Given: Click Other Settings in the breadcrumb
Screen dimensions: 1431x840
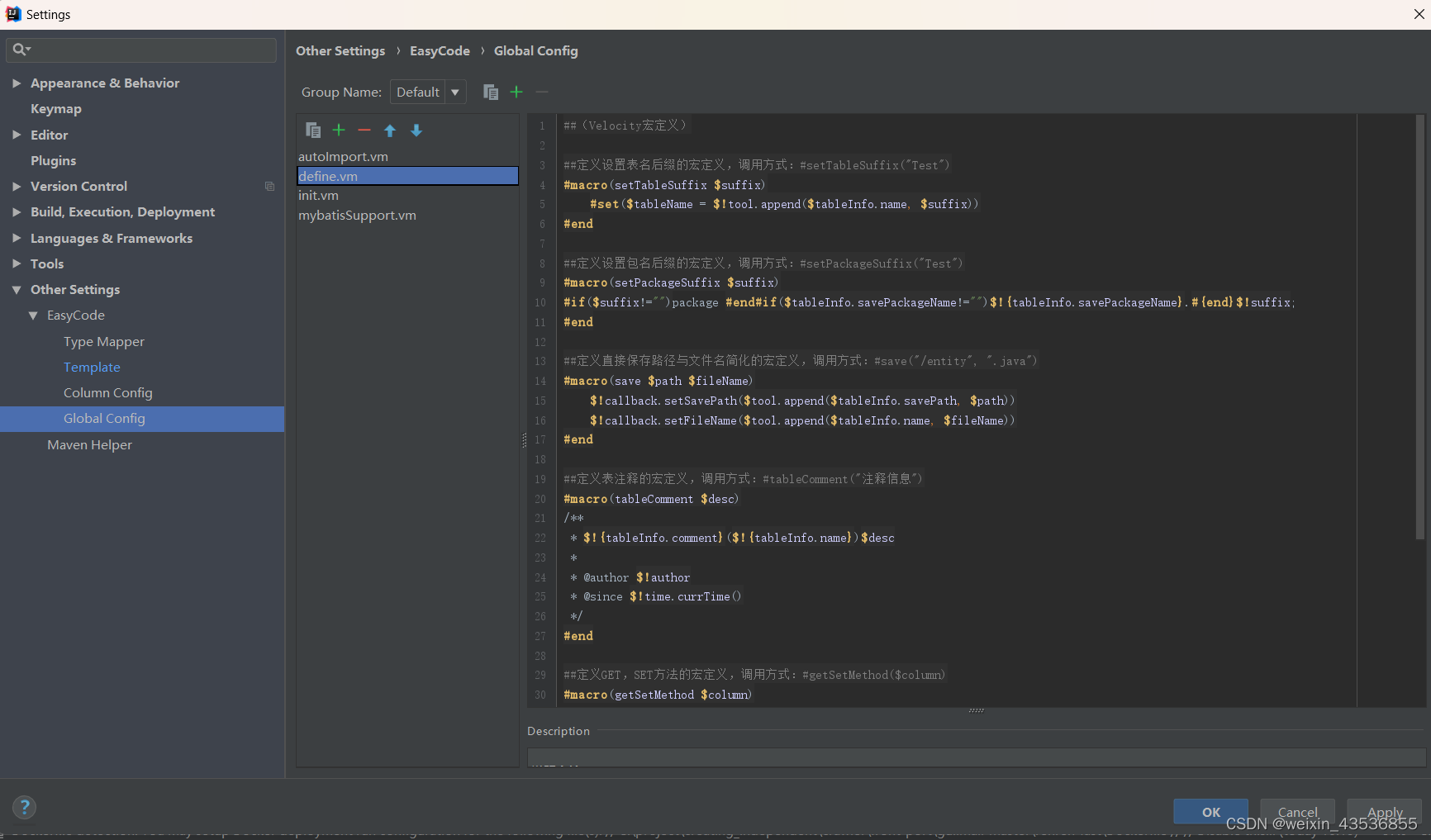Looking at the screenshot, I should 340,51.
